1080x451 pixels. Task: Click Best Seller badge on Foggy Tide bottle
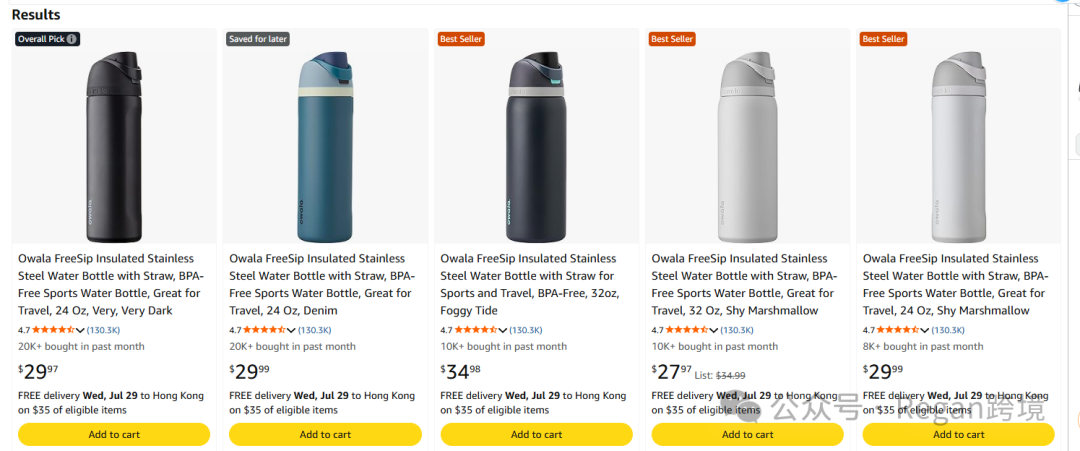(x=461, y=39)
